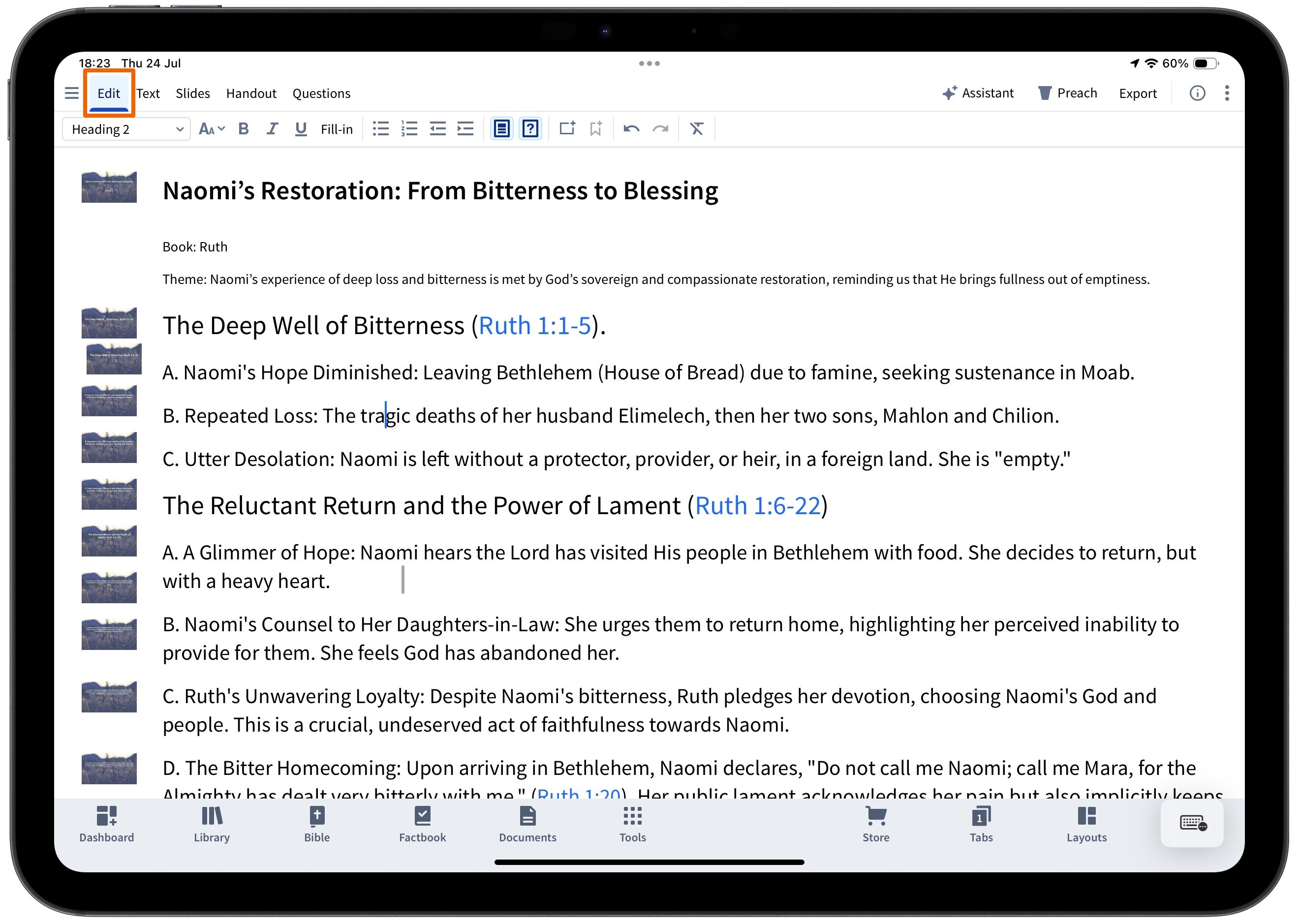Open the vertical three-dot more menu
This screenshot has height=924, width=1299.
click(1226, 93)
